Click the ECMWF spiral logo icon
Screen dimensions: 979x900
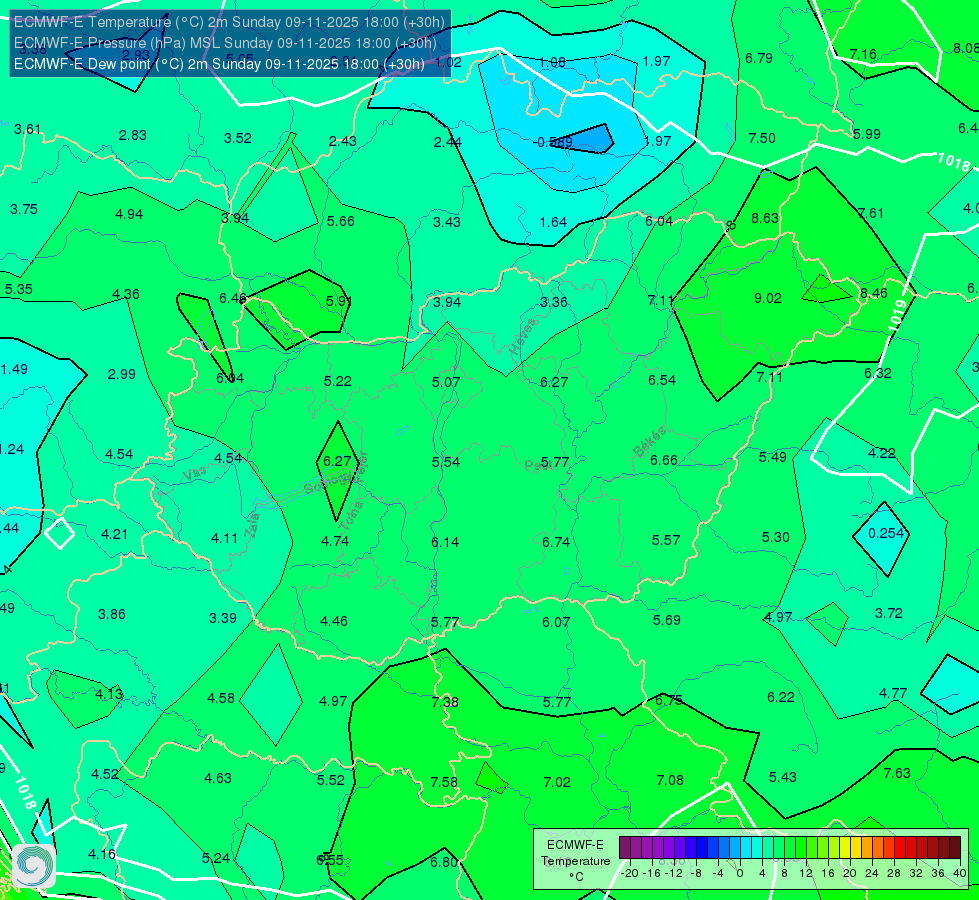click(x=33, y=865)
